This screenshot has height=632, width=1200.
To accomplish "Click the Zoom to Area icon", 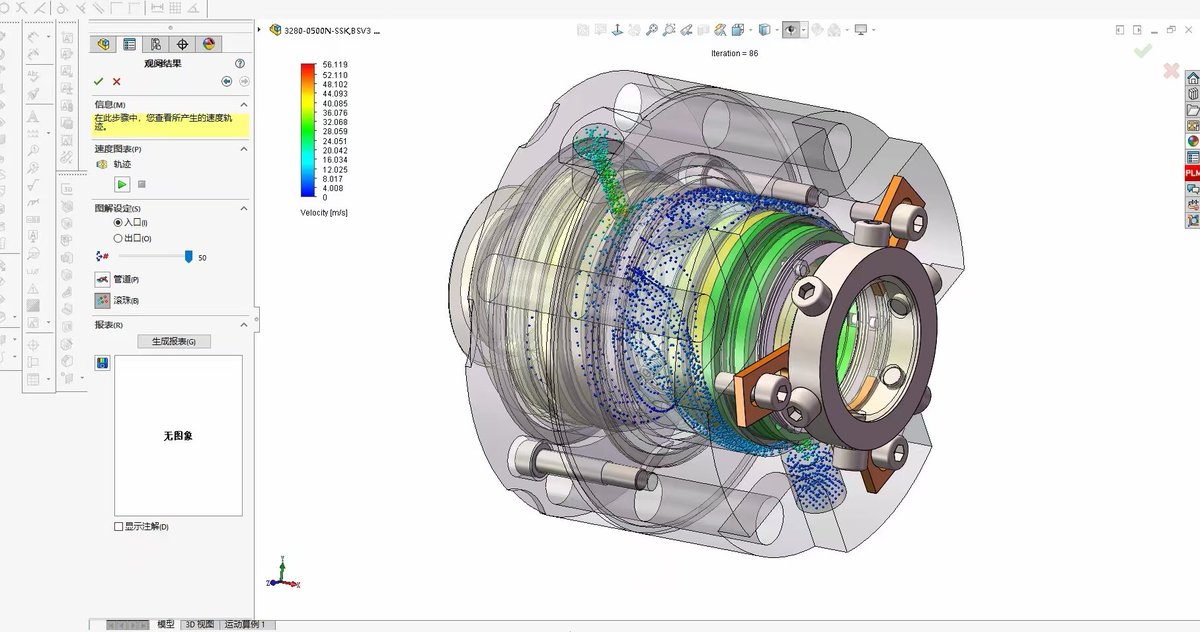I will pyautogui.click(x=670, y=30).
